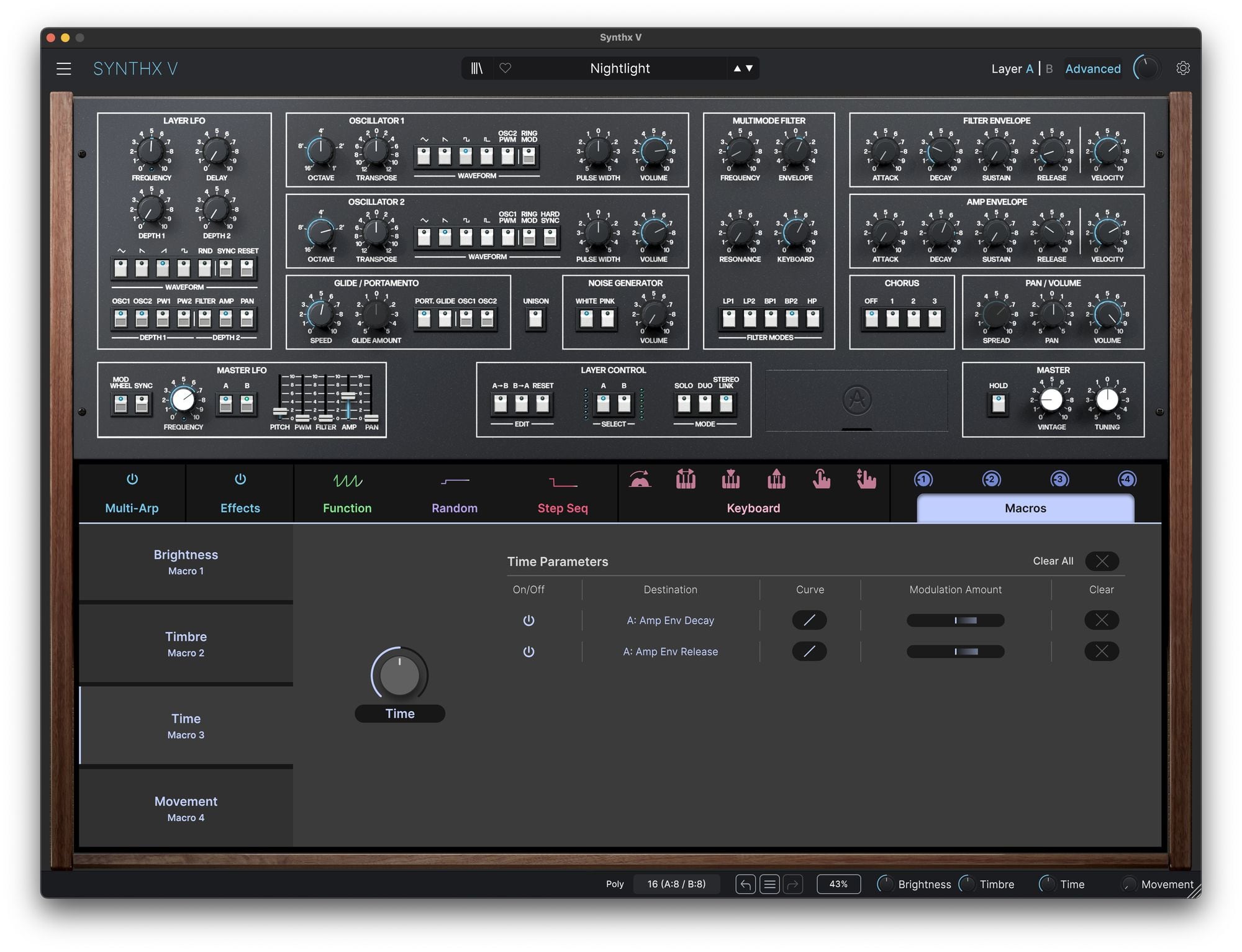Viewport: 1242px width, 952px height.
Task: Open the 43% zoom level dropdown
Action: click(x=838, y=884)
